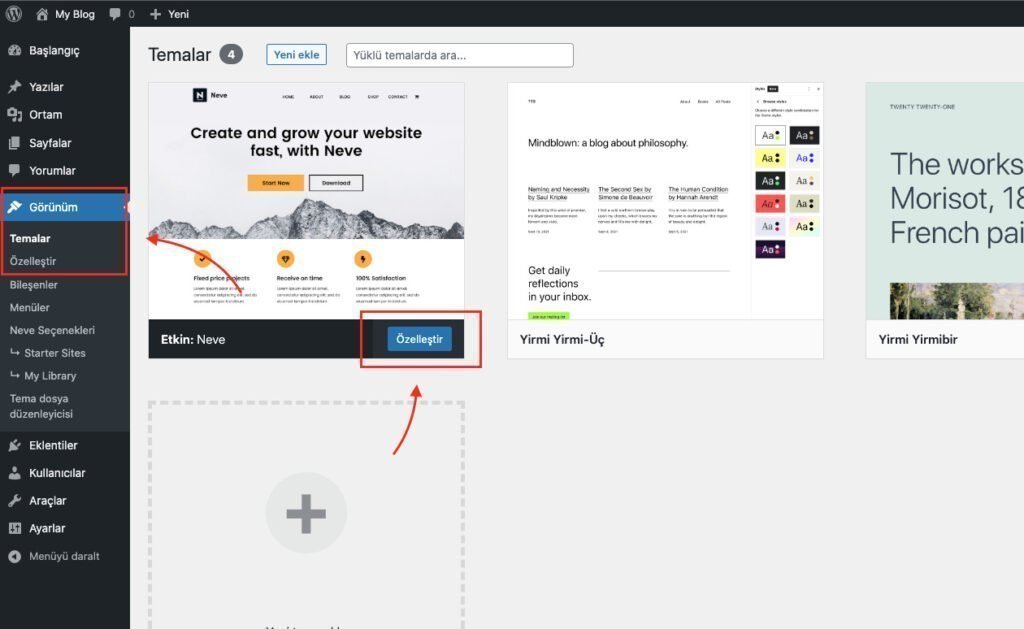Click the My Blog site link
This screenshot has height=629, width=1024.
pyautogui.click(x=74, y=14)
